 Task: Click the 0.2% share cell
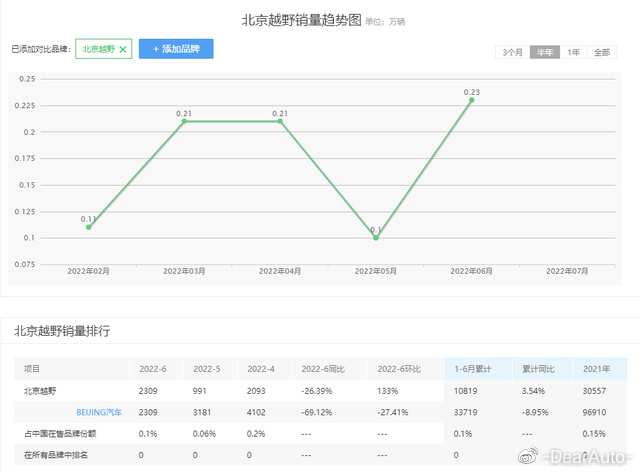pyautogui.click(x=256, y=434)
